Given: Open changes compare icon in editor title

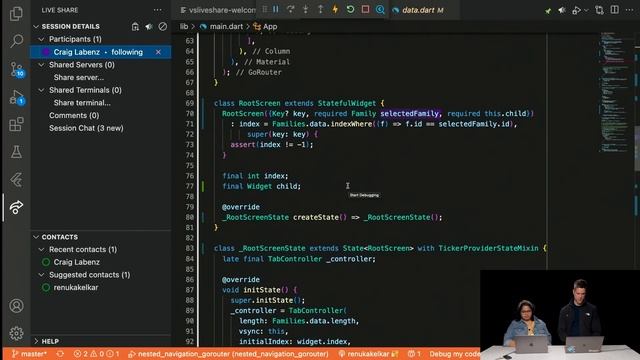Looking at the screenshot, I should (599, 10).
